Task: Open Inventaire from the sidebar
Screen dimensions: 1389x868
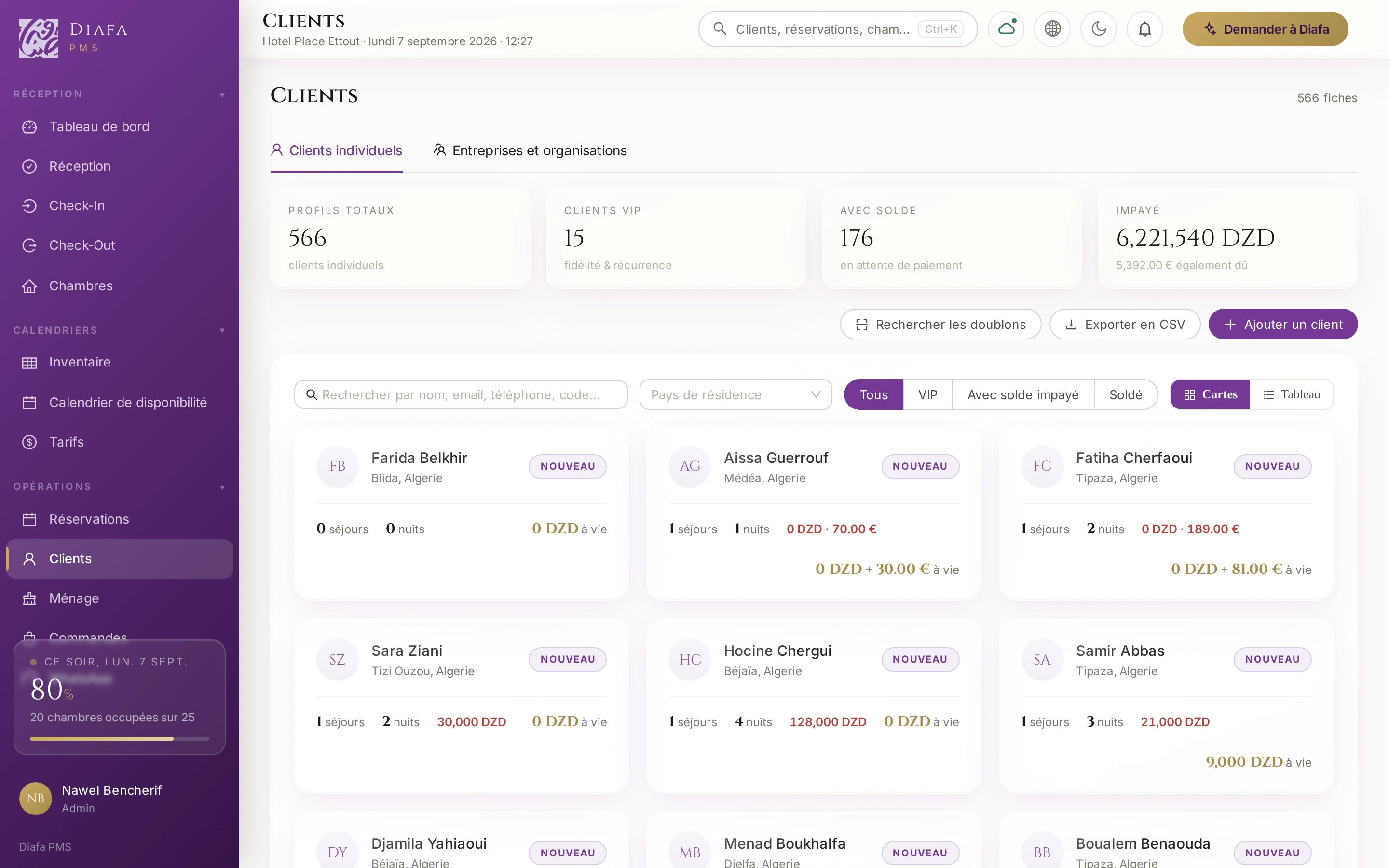Action: point(120,362)
